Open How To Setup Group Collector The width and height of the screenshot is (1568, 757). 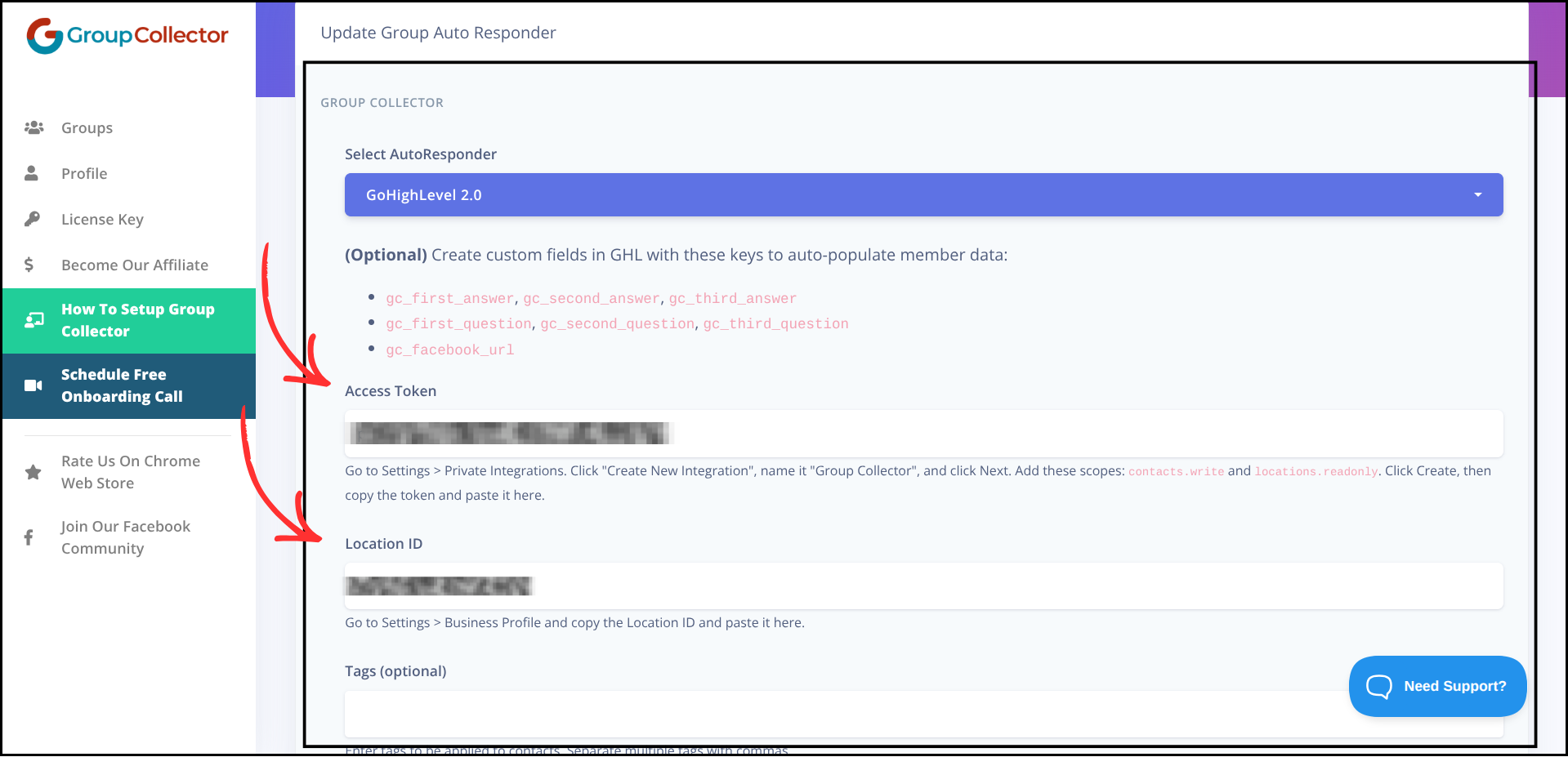[129, 320]
